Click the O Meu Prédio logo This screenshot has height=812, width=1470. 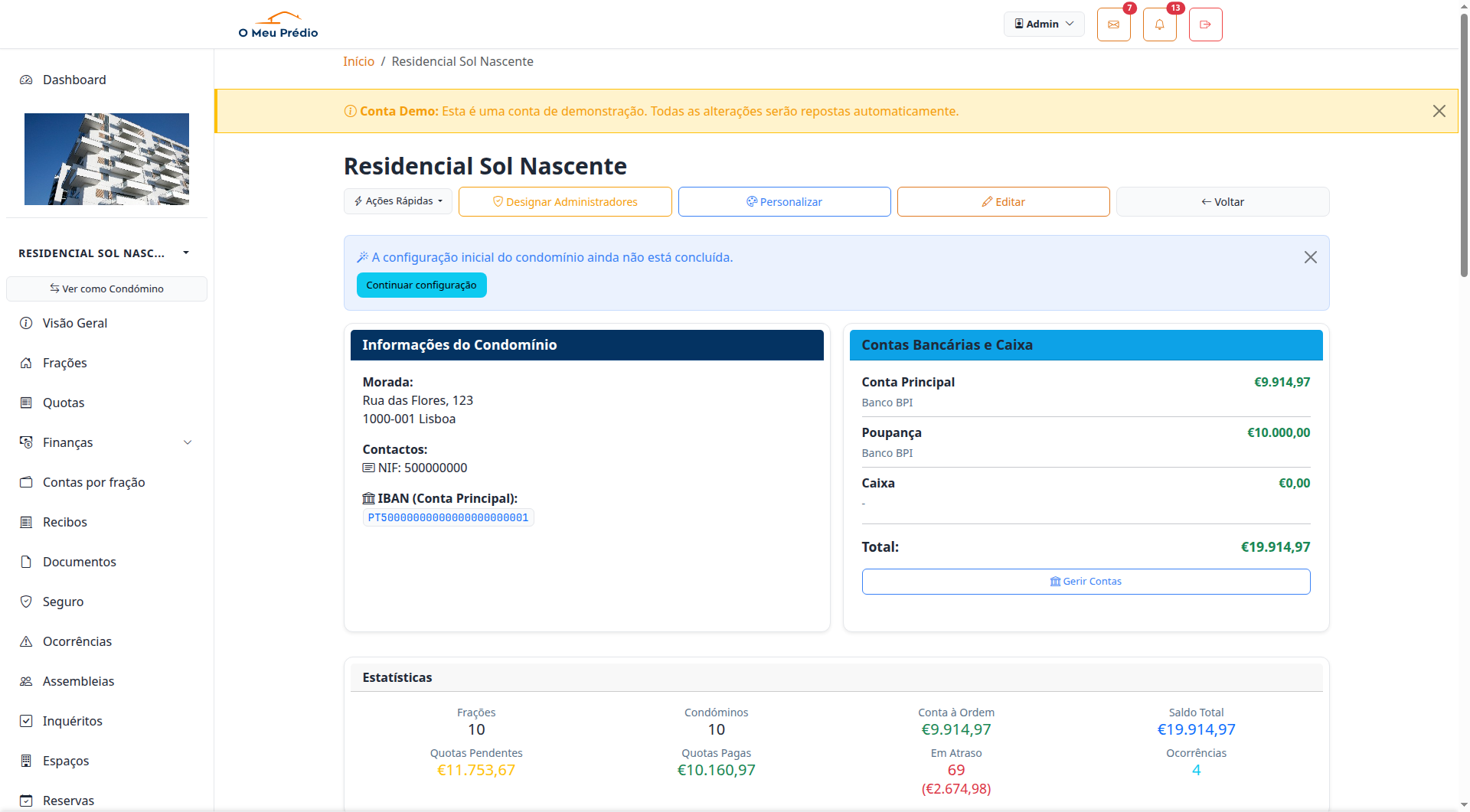pos(278,24)
